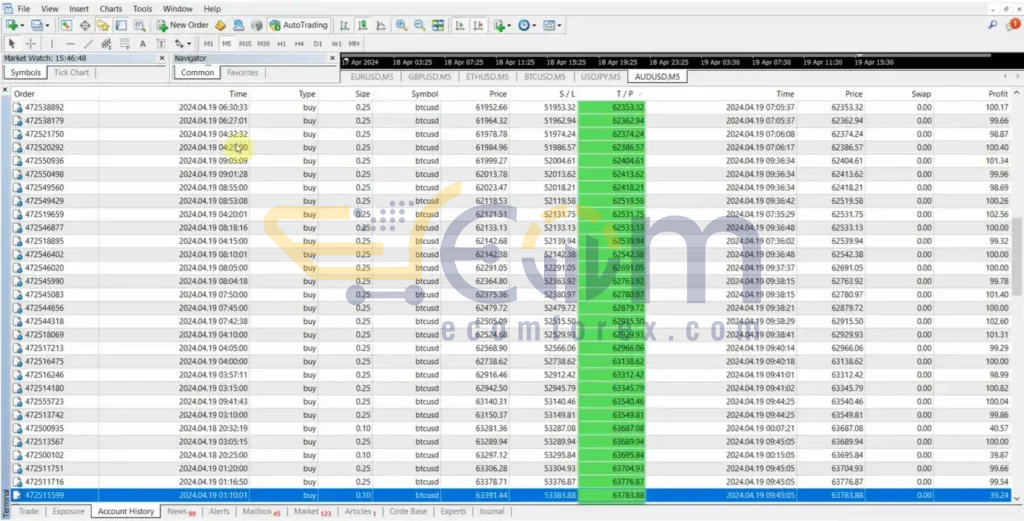Expand the Profiles dropdown arrow
This screenshot has width=1024, height=521.
pos(47,25)
